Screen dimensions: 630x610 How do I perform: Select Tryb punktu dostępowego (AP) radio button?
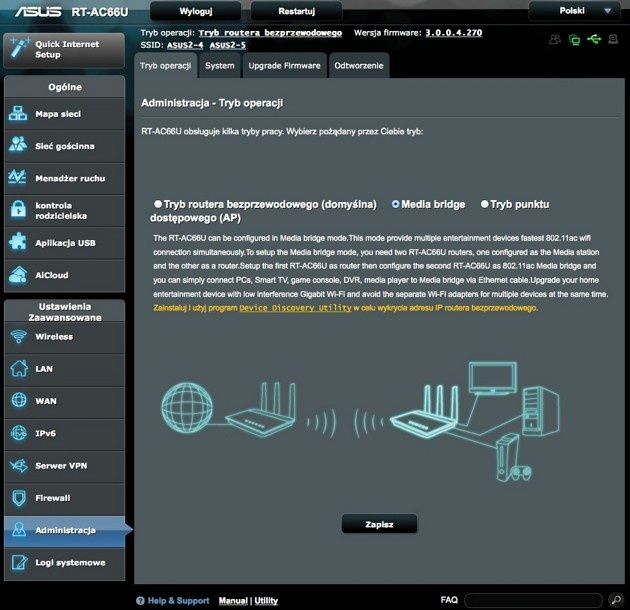pyautogui.click(x=485, y=204)
